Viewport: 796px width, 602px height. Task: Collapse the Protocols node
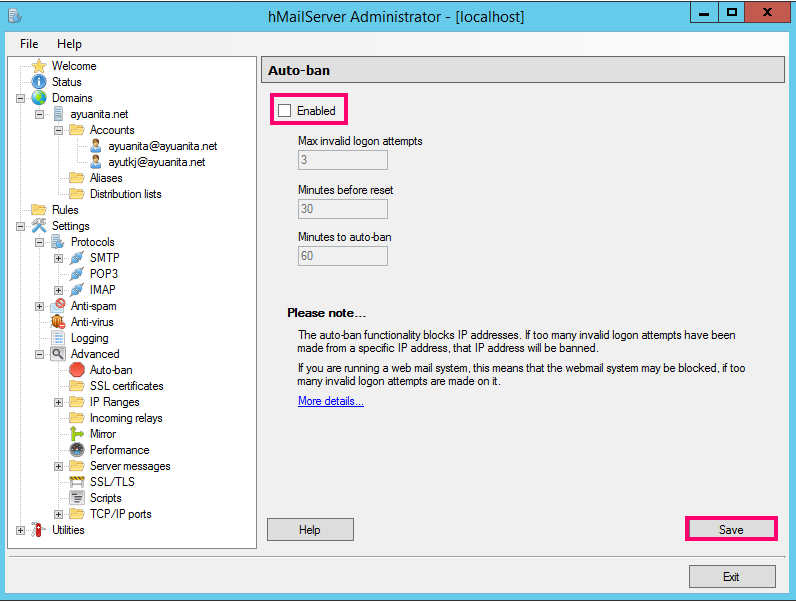click(40, 242)
